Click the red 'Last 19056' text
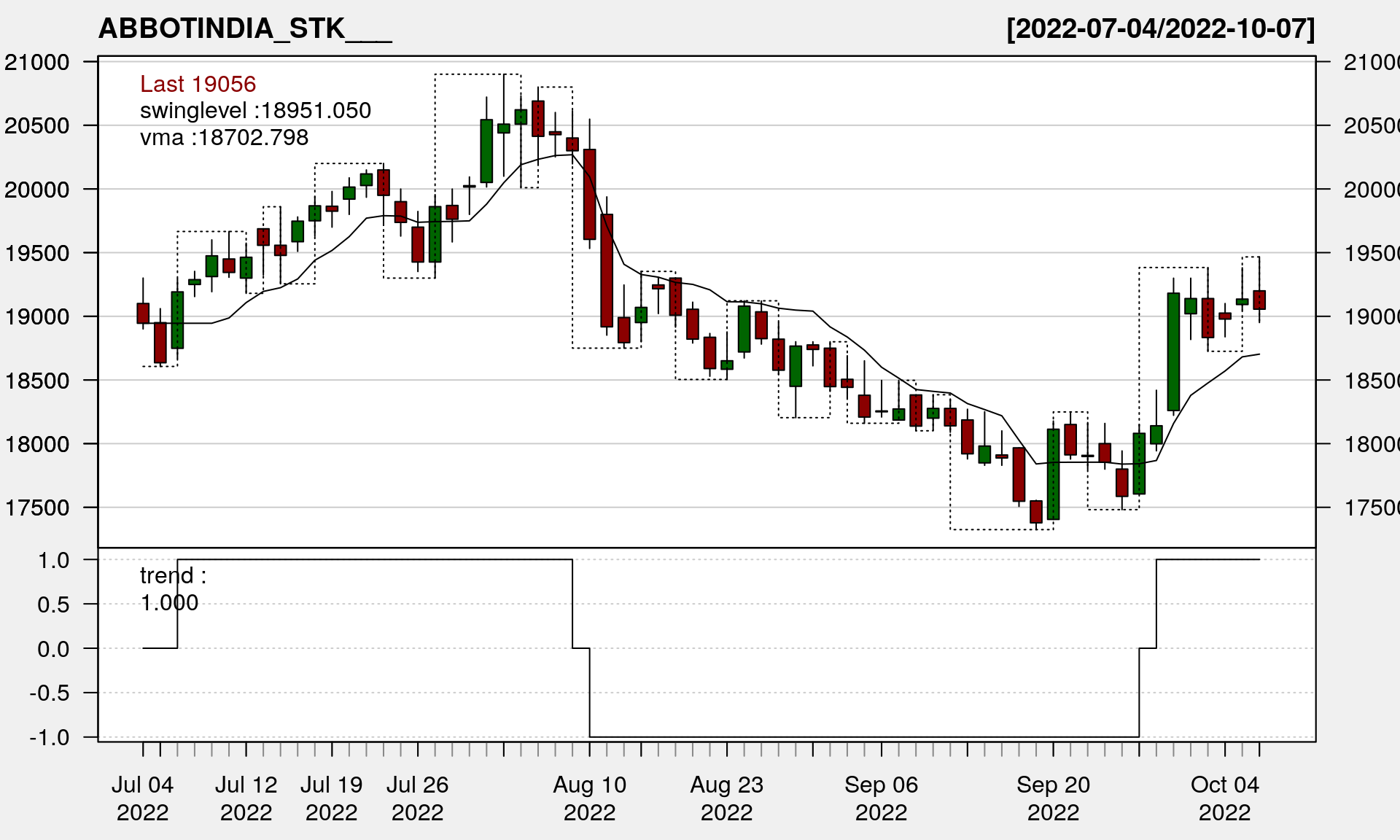Image resolution: width=1400 pixels, height=840 pixels. point(198,84)
